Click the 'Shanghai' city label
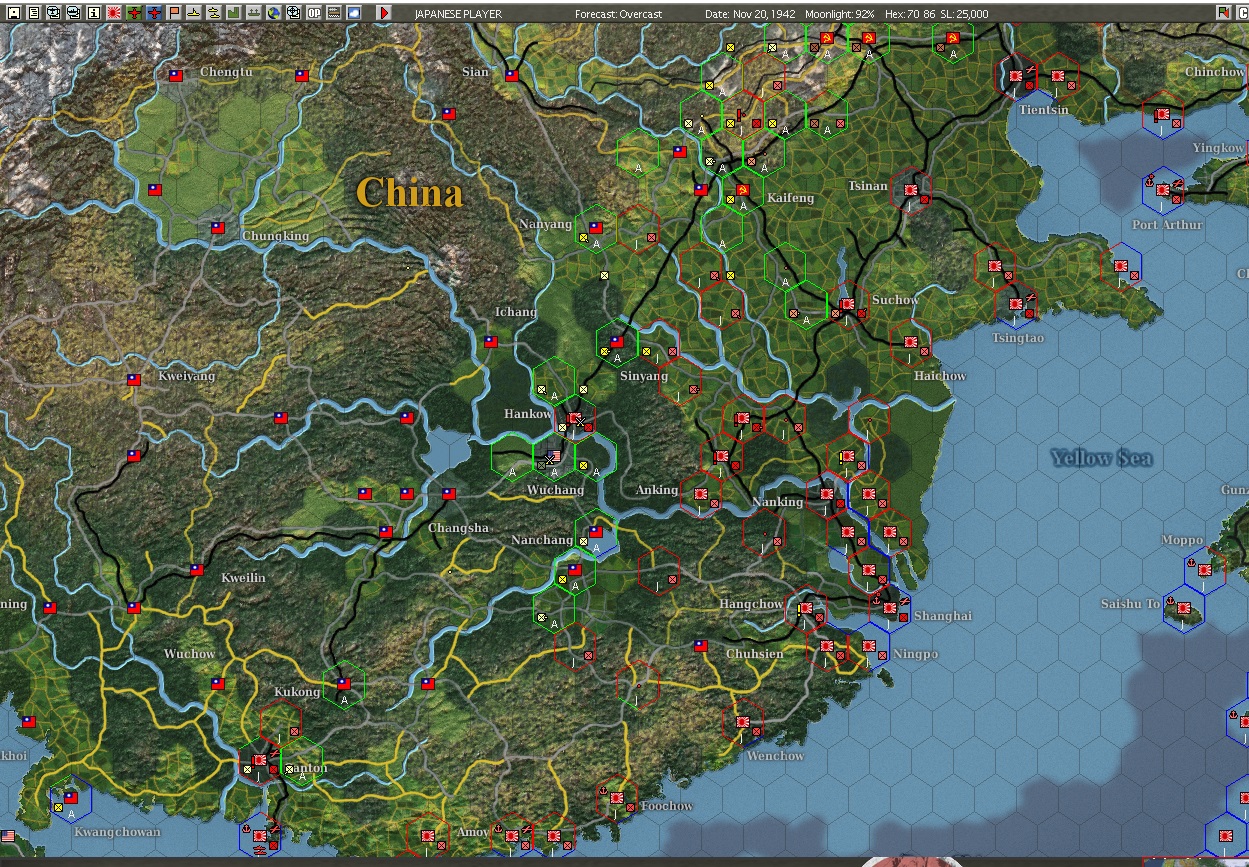1249x867 pixels. [943, 616]
